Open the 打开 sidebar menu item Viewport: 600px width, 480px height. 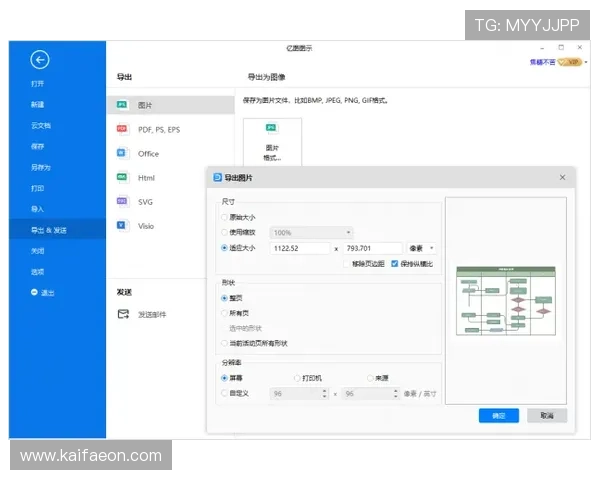coord(38,84)
